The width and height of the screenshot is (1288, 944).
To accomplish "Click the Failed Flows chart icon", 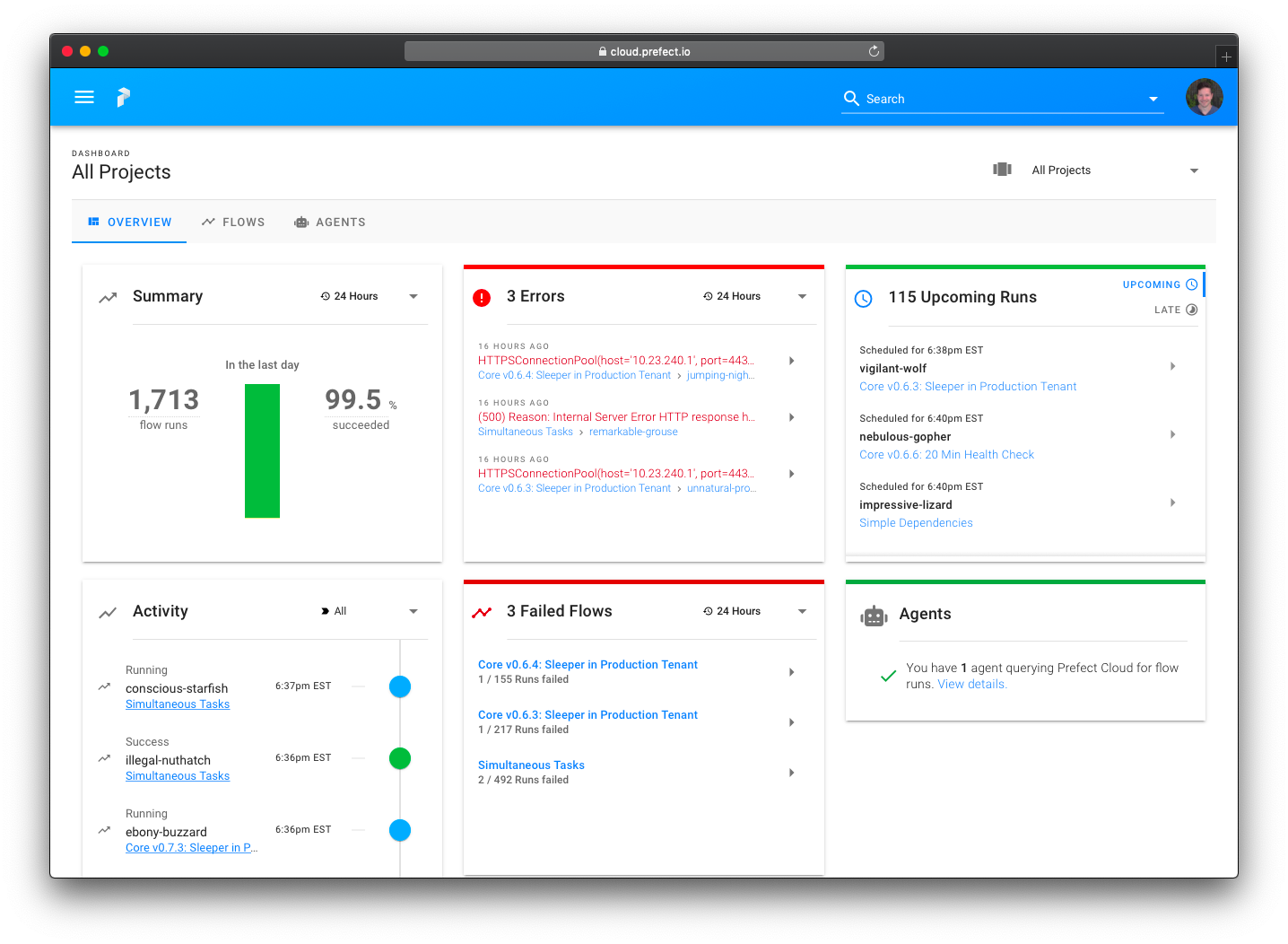I will point(482,612).
